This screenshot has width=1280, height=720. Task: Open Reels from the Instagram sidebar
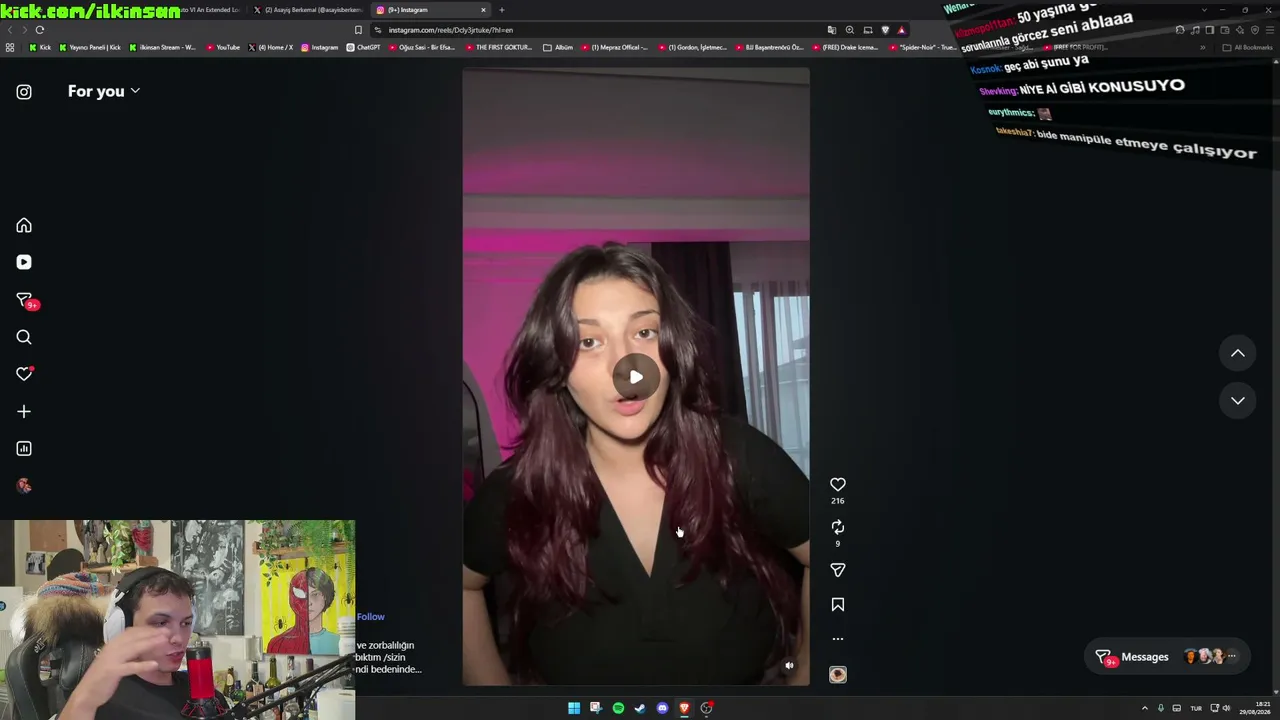click(x=24, y=262)
